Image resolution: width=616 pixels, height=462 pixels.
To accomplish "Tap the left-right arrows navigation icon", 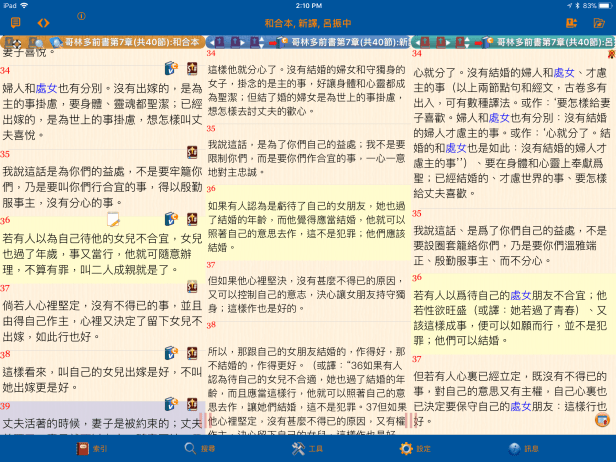I will click(42, 22).
